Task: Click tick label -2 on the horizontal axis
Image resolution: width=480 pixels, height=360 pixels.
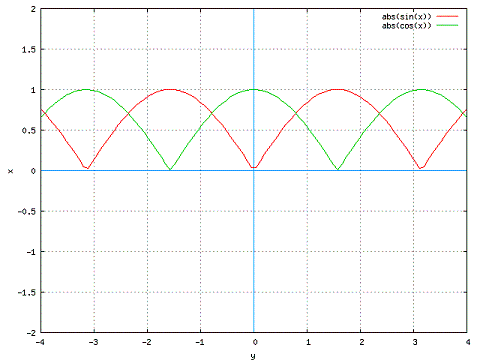Action: (147, 342)
